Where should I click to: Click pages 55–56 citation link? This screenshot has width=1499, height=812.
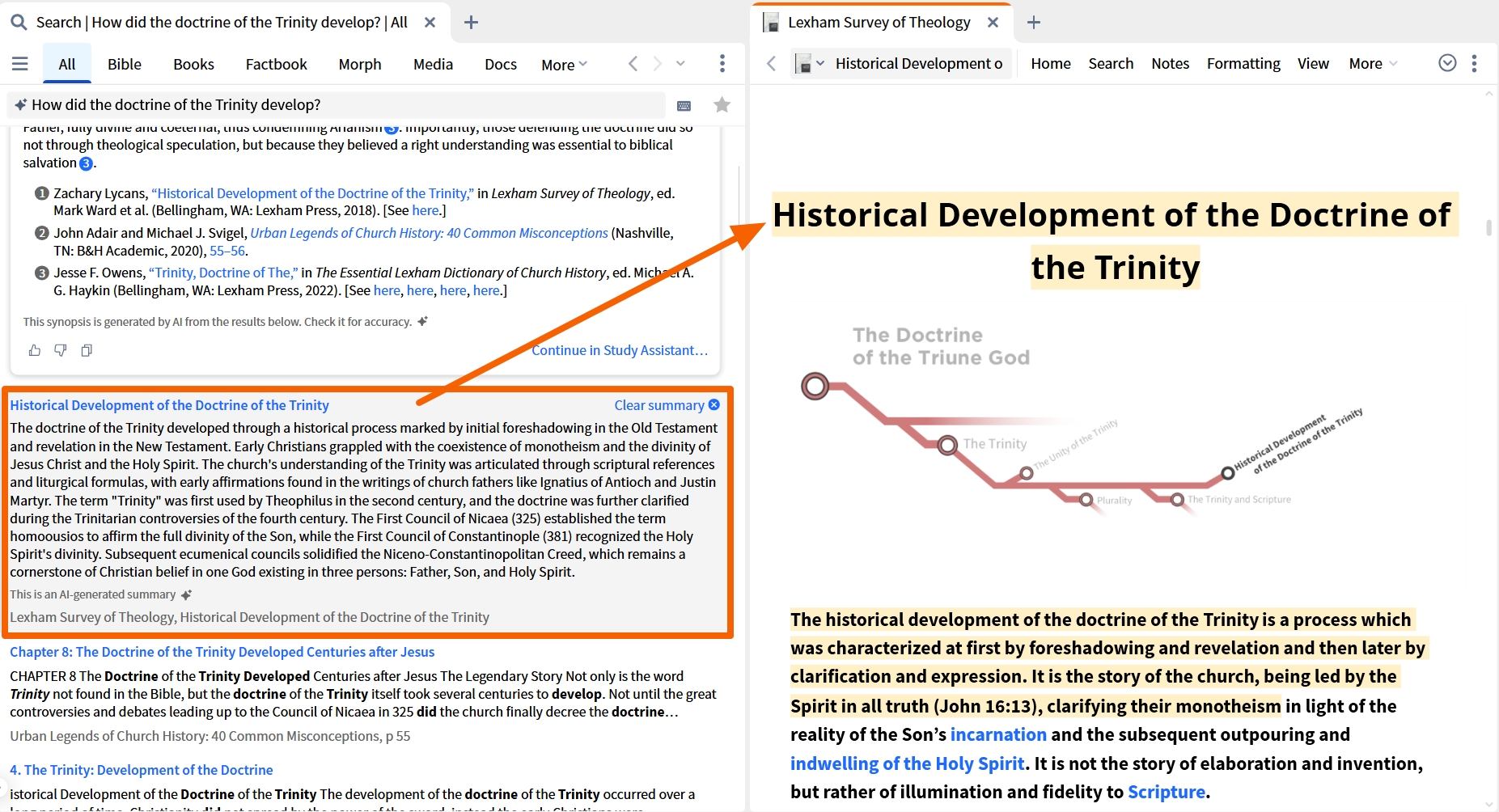227,251
